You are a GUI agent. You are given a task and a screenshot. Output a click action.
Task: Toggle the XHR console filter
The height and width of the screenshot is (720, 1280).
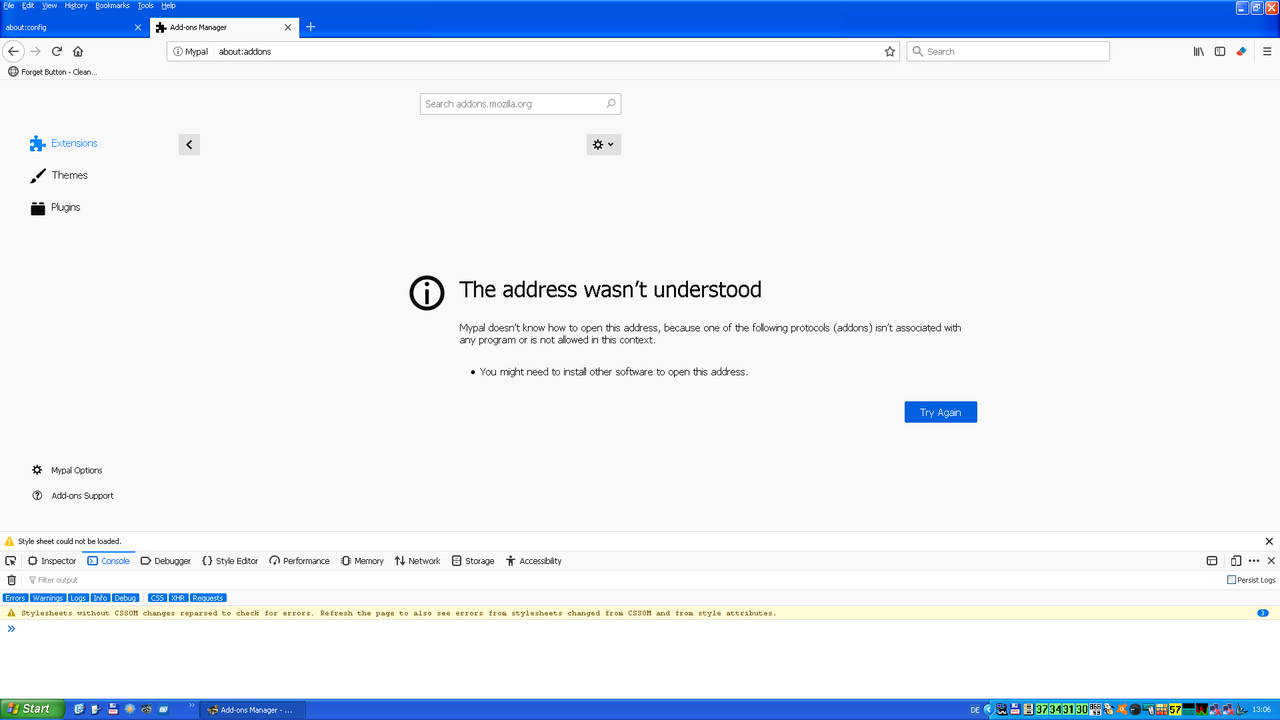pos(178,598)
